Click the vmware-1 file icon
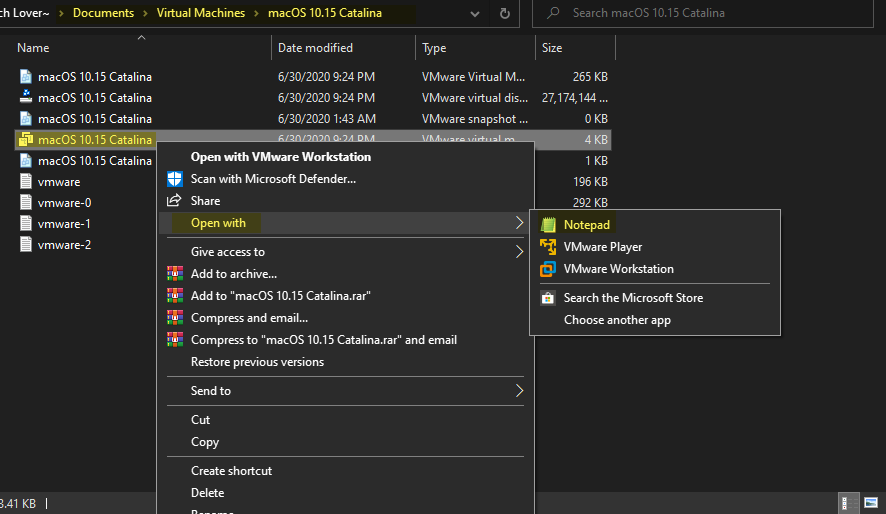Viewport: 886px width, 514px height. tap(25, 223)
